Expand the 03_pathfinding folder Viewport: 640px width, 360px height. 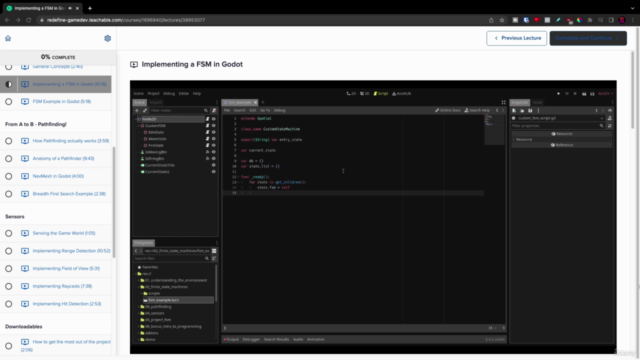pyautogui.click(x=138, y=307)
